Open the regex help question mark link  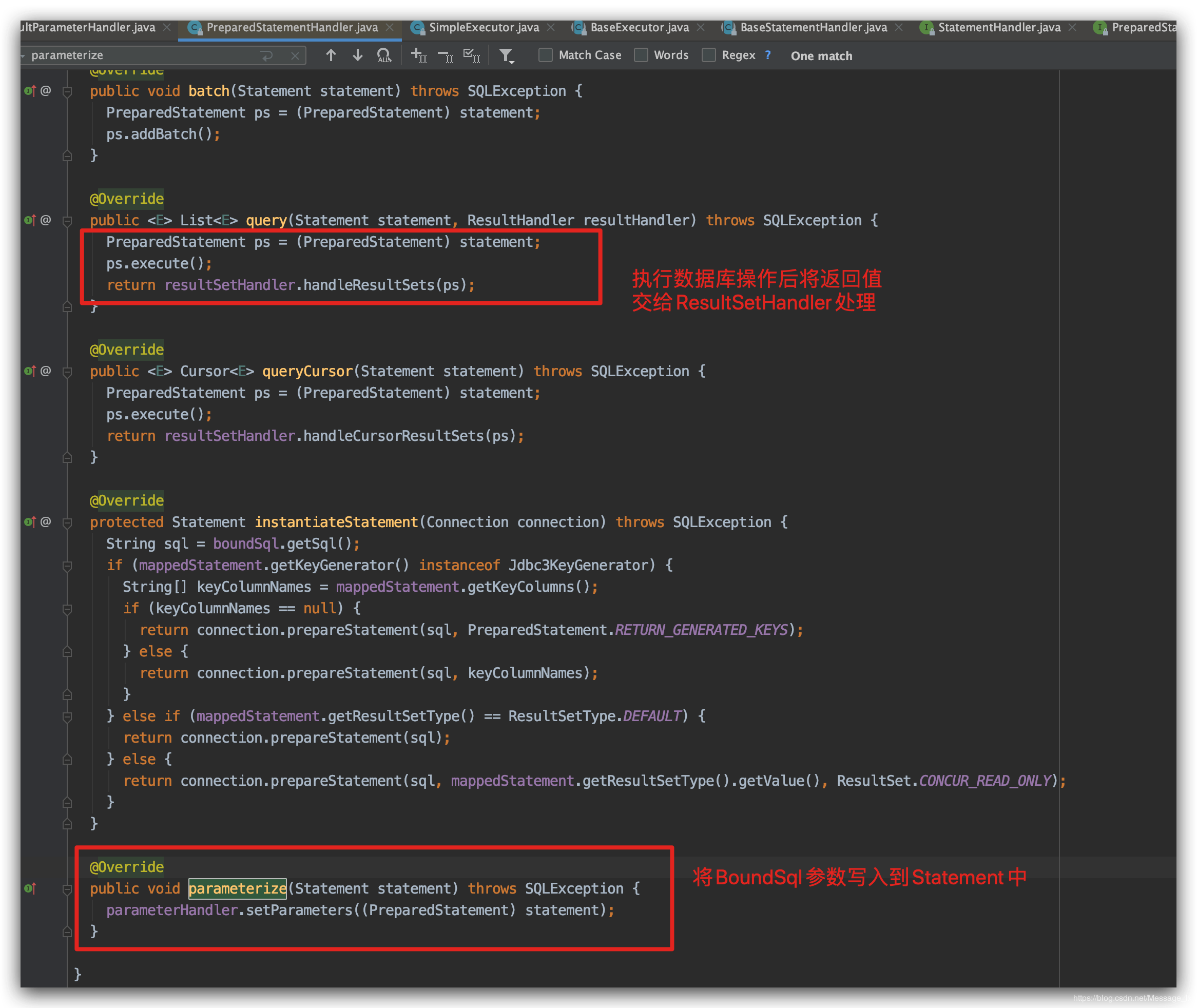pos(768,55)
